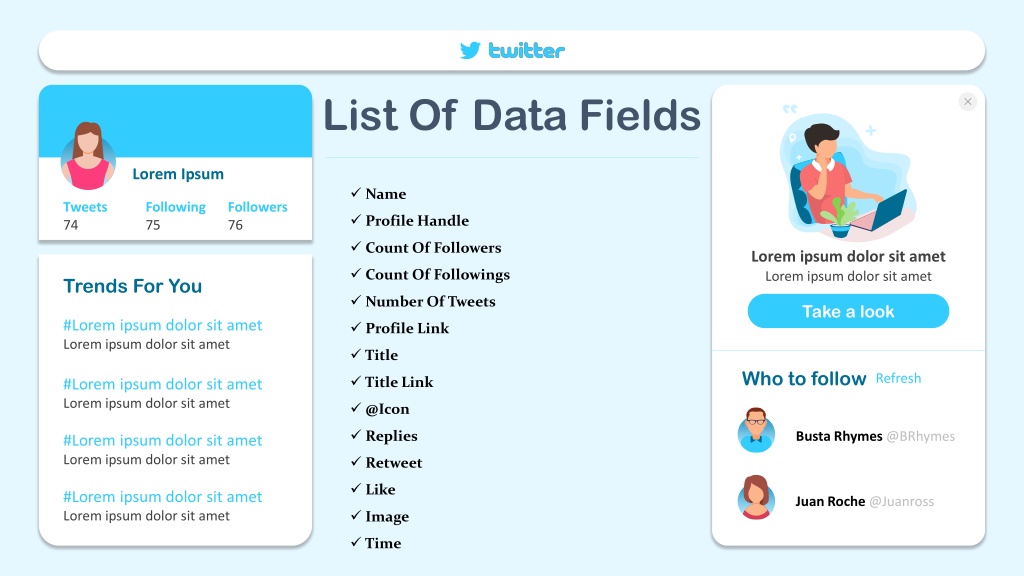
Task: Click the twitter wordmark text
Action: coord(526,50)
